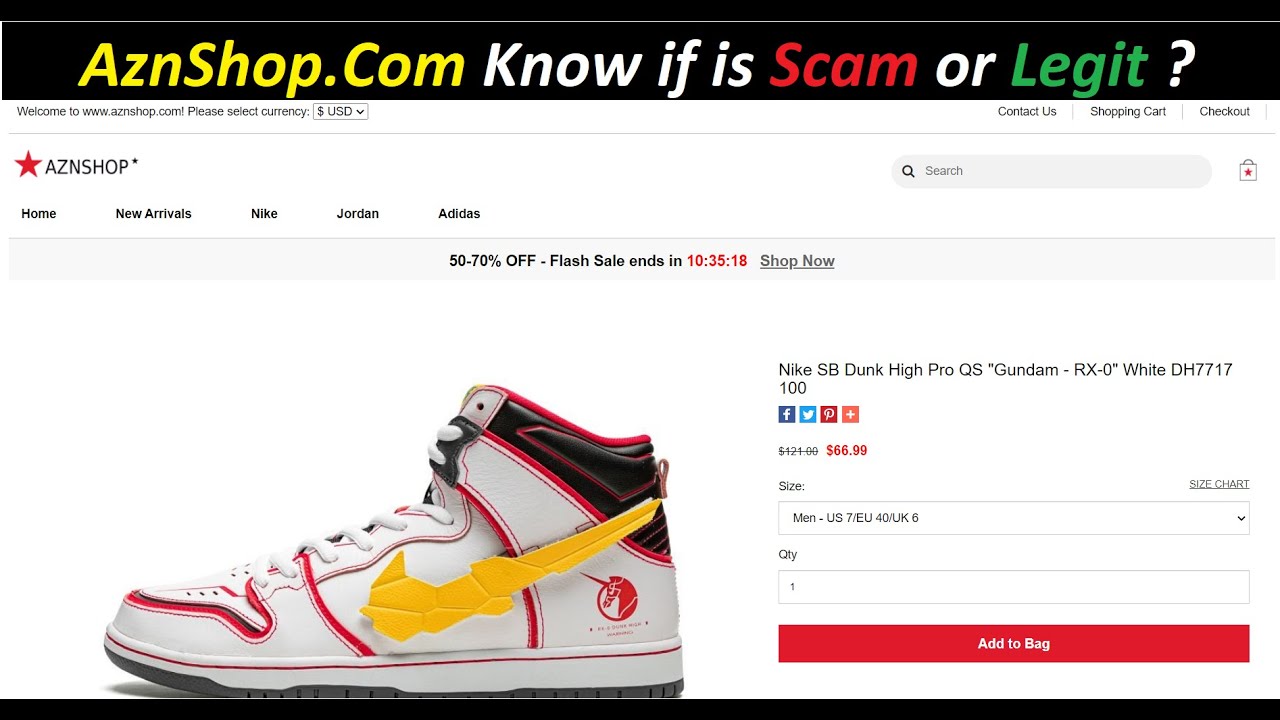Open the shopping bag icon

click(1248, 170)
